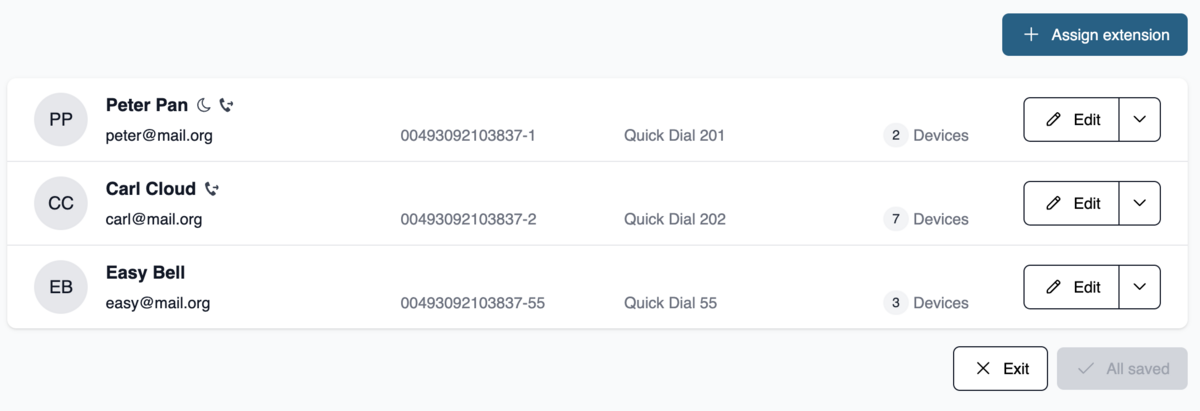
Task: Edit the Easy Bell extension
Action: (1071, 287)
